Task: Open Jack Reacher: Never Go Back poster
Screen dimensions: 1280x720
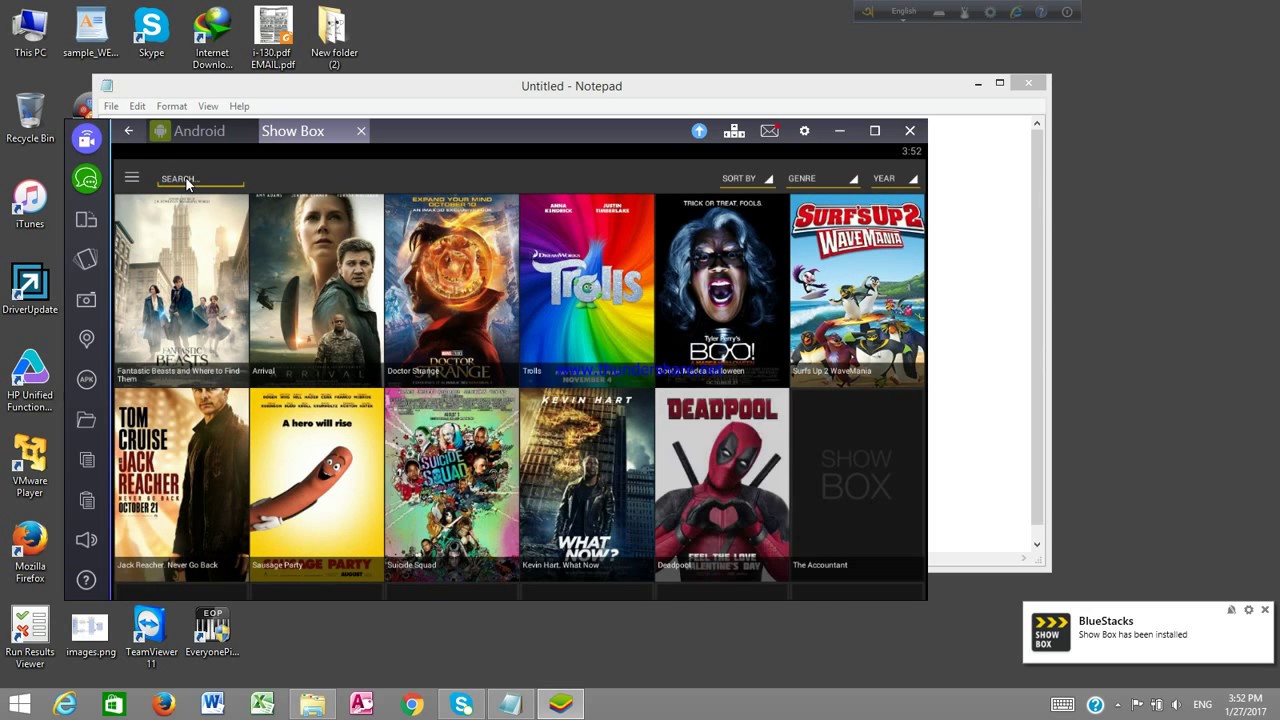Action: pos(181,484)
